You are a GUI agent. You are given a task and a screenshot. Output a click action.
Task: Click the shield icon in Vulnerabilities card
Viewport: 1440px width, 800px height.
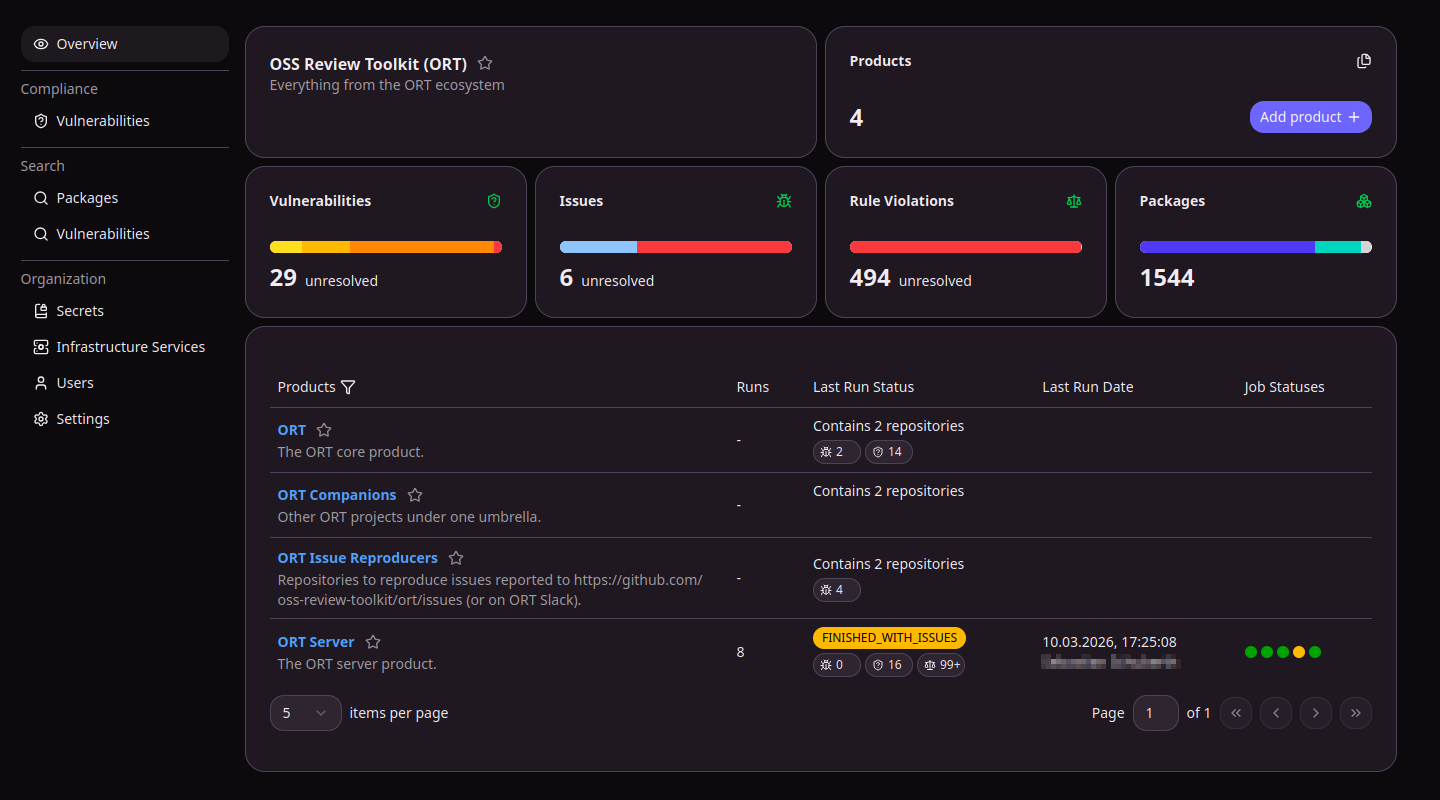pos(494,201)
